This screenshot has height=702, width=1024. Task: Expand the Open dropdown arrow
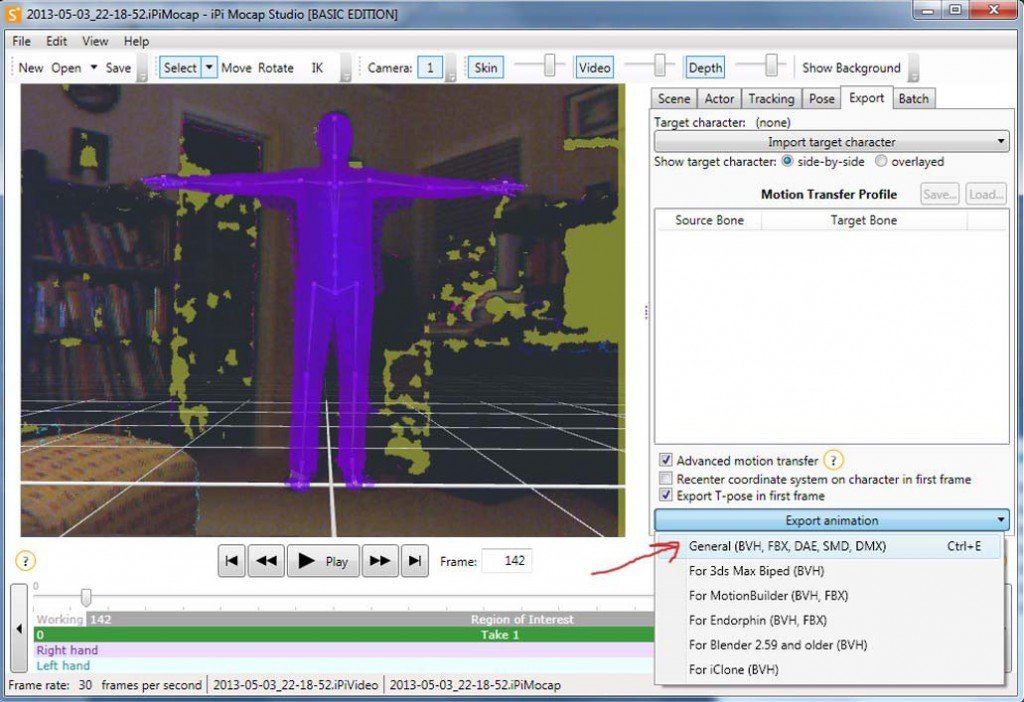pyautogui.click(x=93, y=68)
